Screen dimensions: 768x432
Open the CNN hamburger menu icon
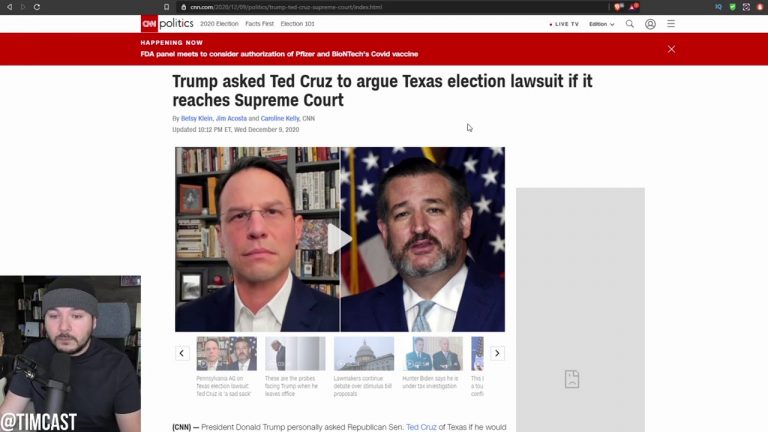671,24
